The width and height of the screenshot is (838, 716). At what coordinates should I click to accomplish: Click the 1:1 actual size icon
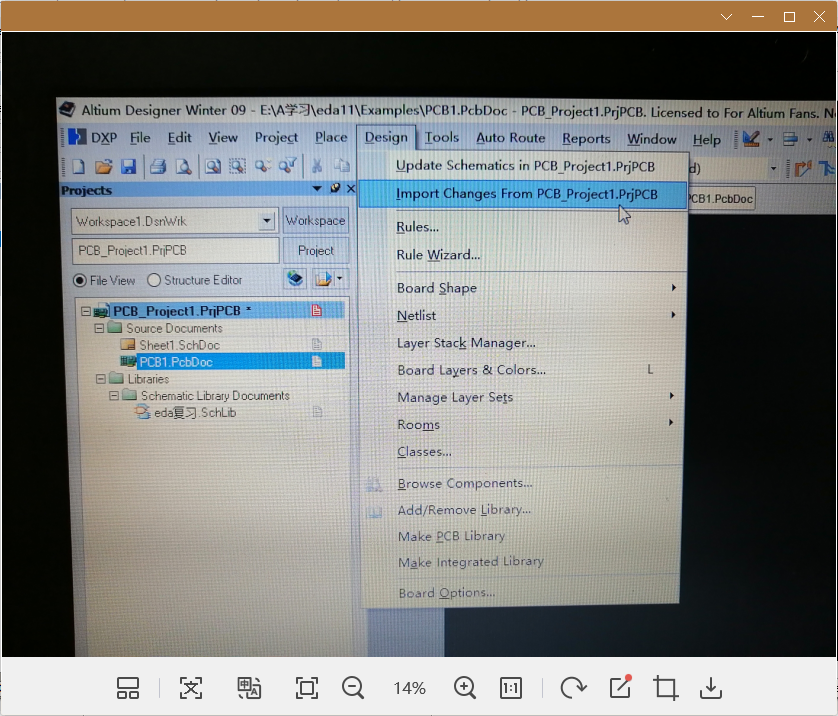tap(511, 688)
